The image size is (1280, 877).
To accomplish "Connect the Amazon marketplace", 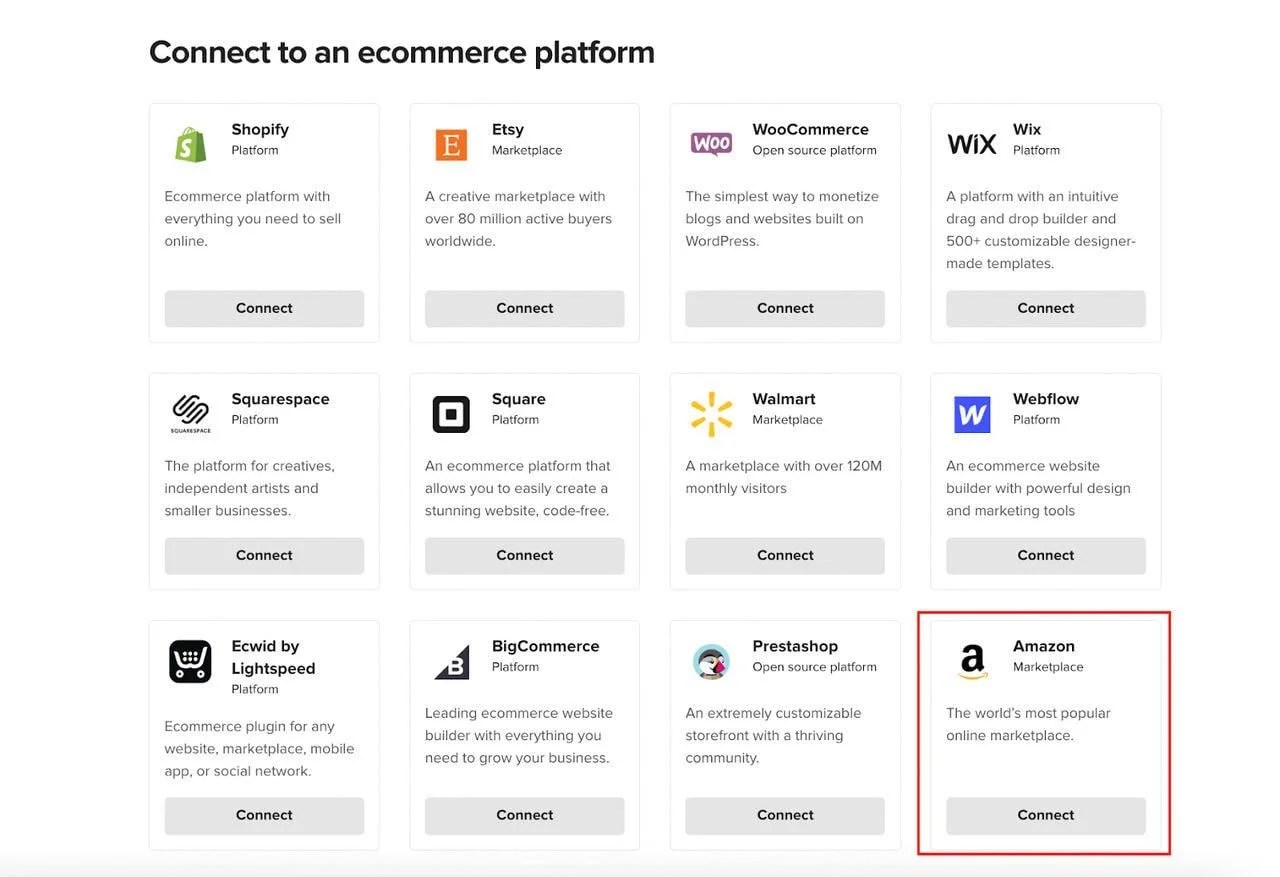I will 1045,815.
